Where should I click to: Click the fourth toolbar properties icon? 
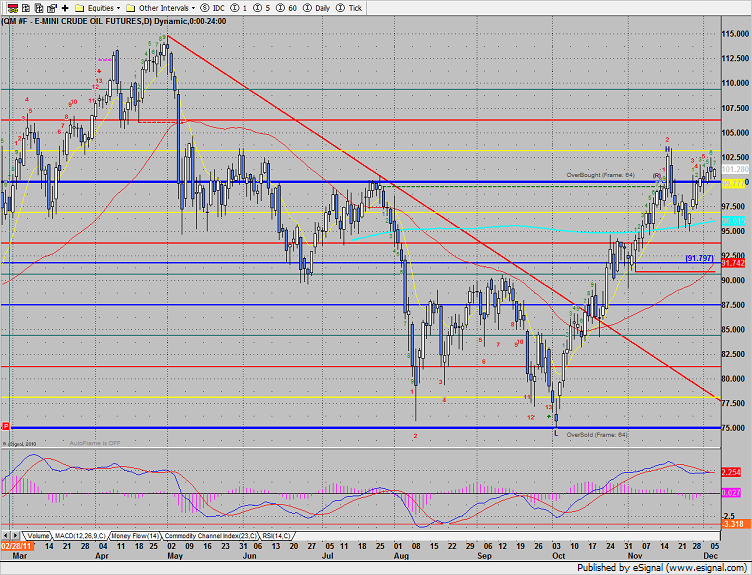click(52, 8)
